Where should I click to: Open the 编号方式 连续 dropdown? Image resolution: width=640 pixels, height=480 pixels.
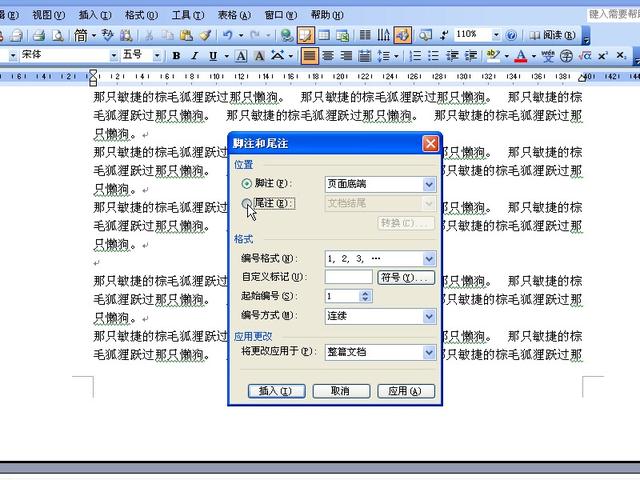coord(429,316)
